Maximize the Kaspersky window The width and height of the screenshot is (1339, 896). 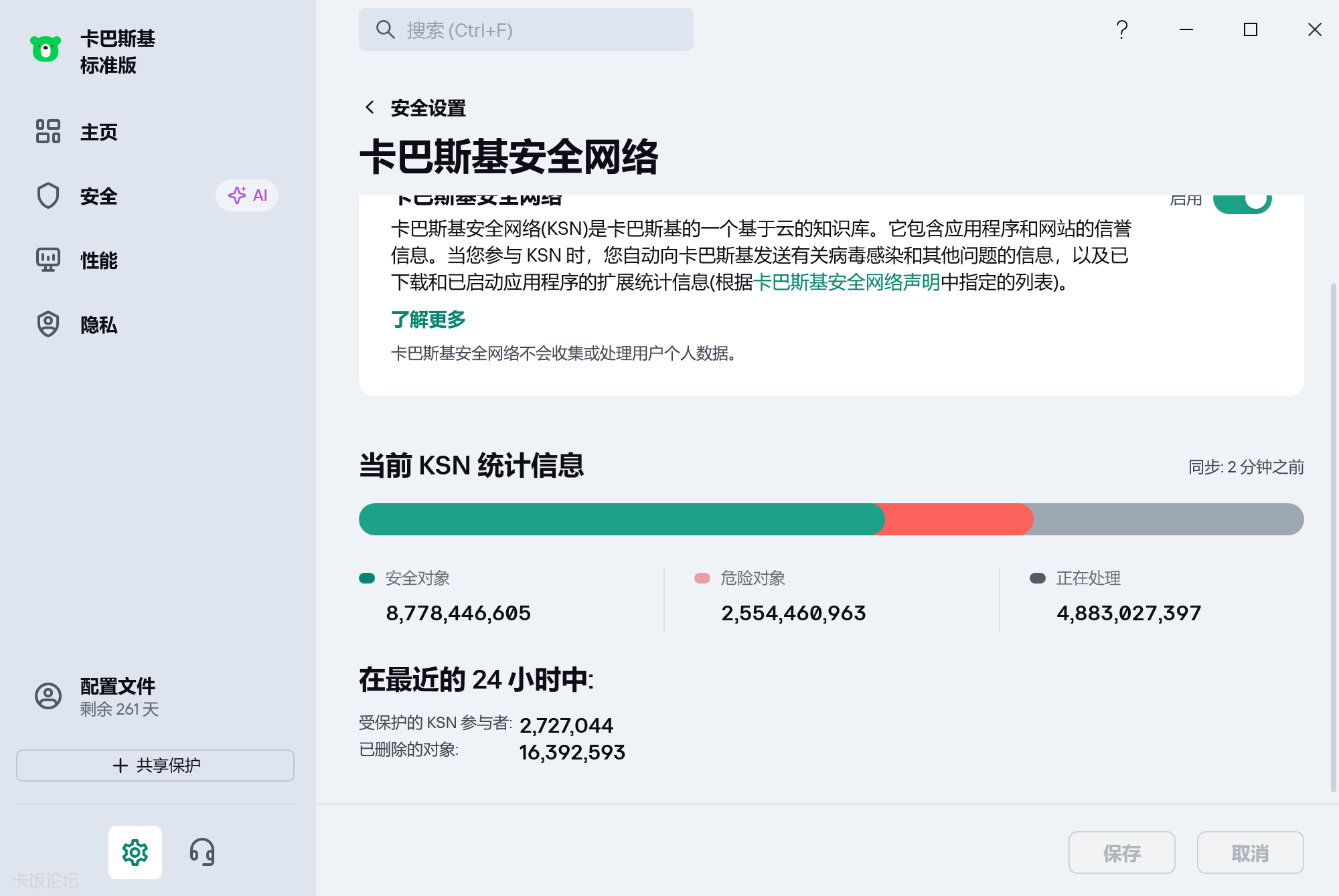(x=1251, y=29)
